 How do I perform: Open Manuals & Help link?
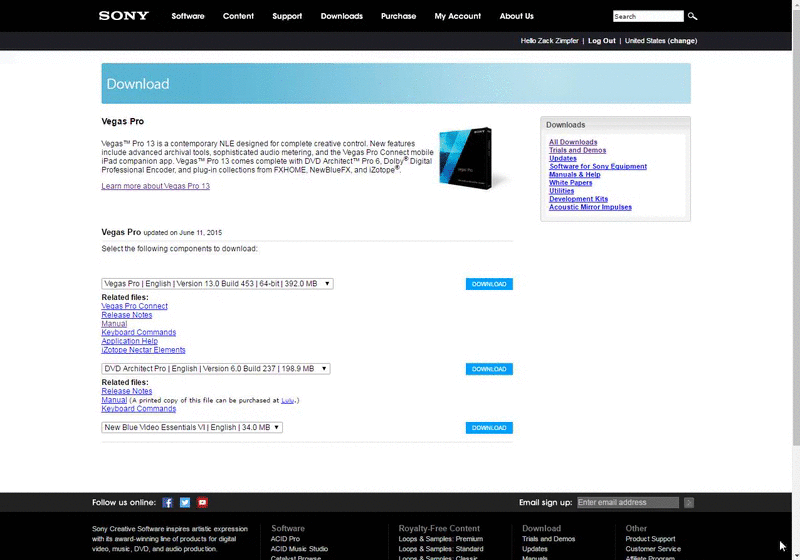coord(574,175)
